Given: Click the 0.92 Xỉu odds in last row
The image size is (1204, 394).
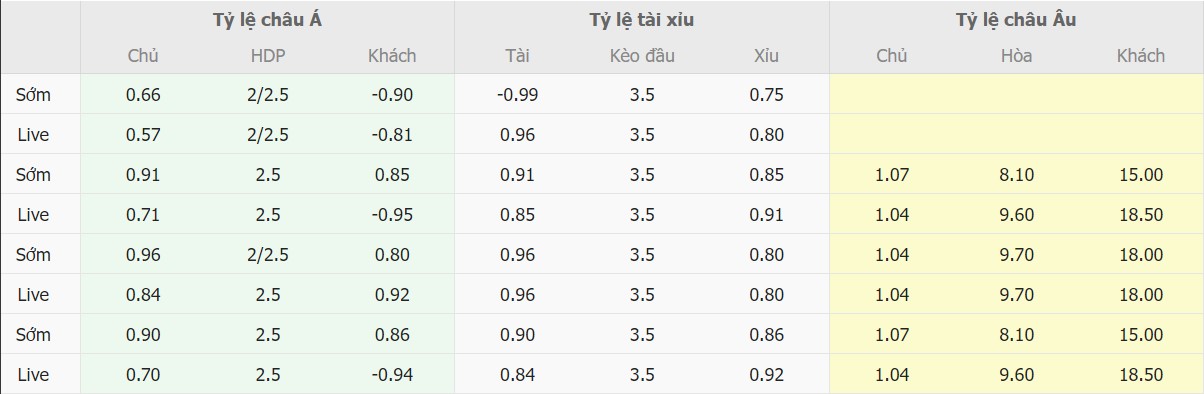Looking at the screenshot, I should click(x=766, y=375).
